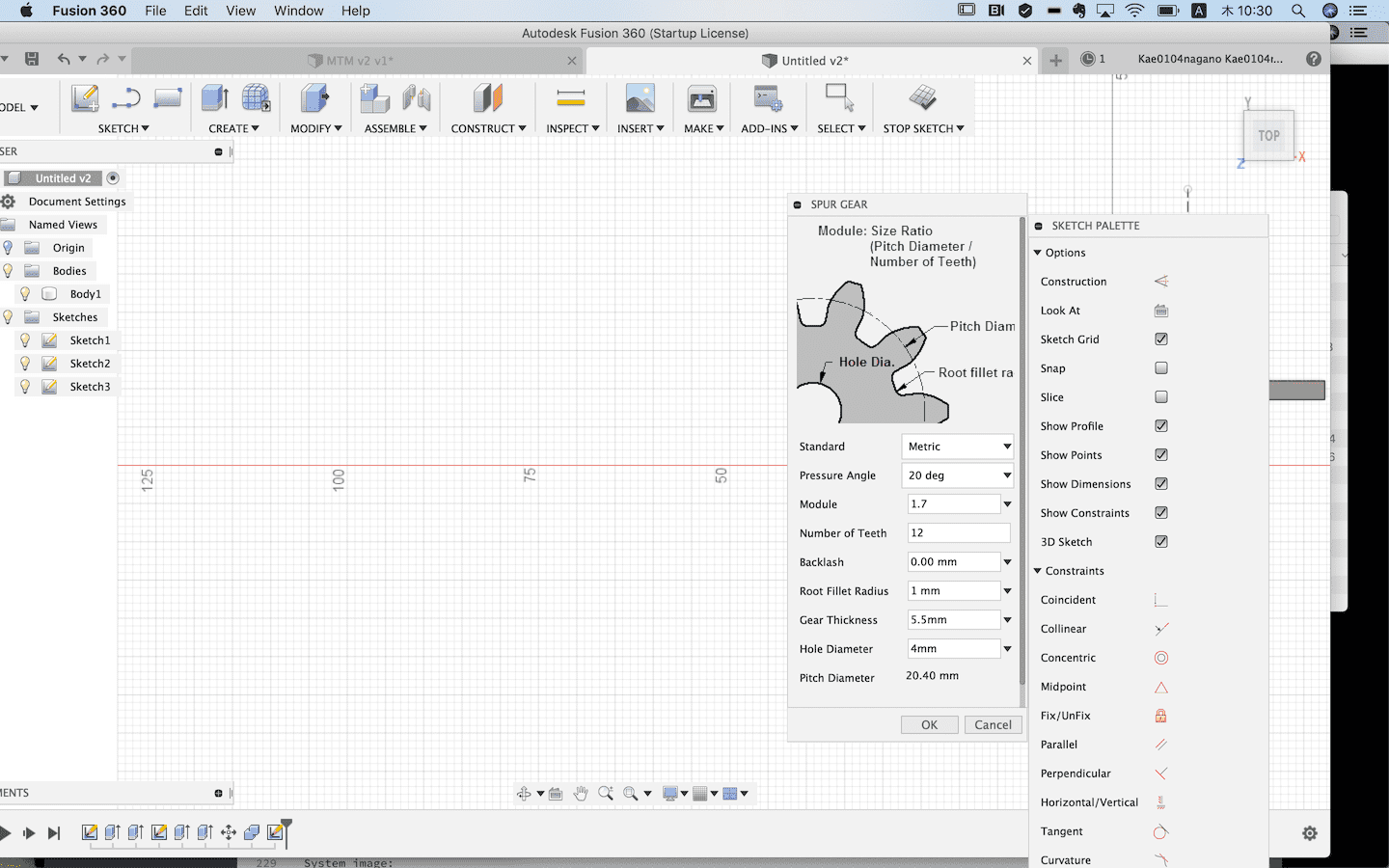Click OK in the Spur Gear dialog

(x=930, y=725)
